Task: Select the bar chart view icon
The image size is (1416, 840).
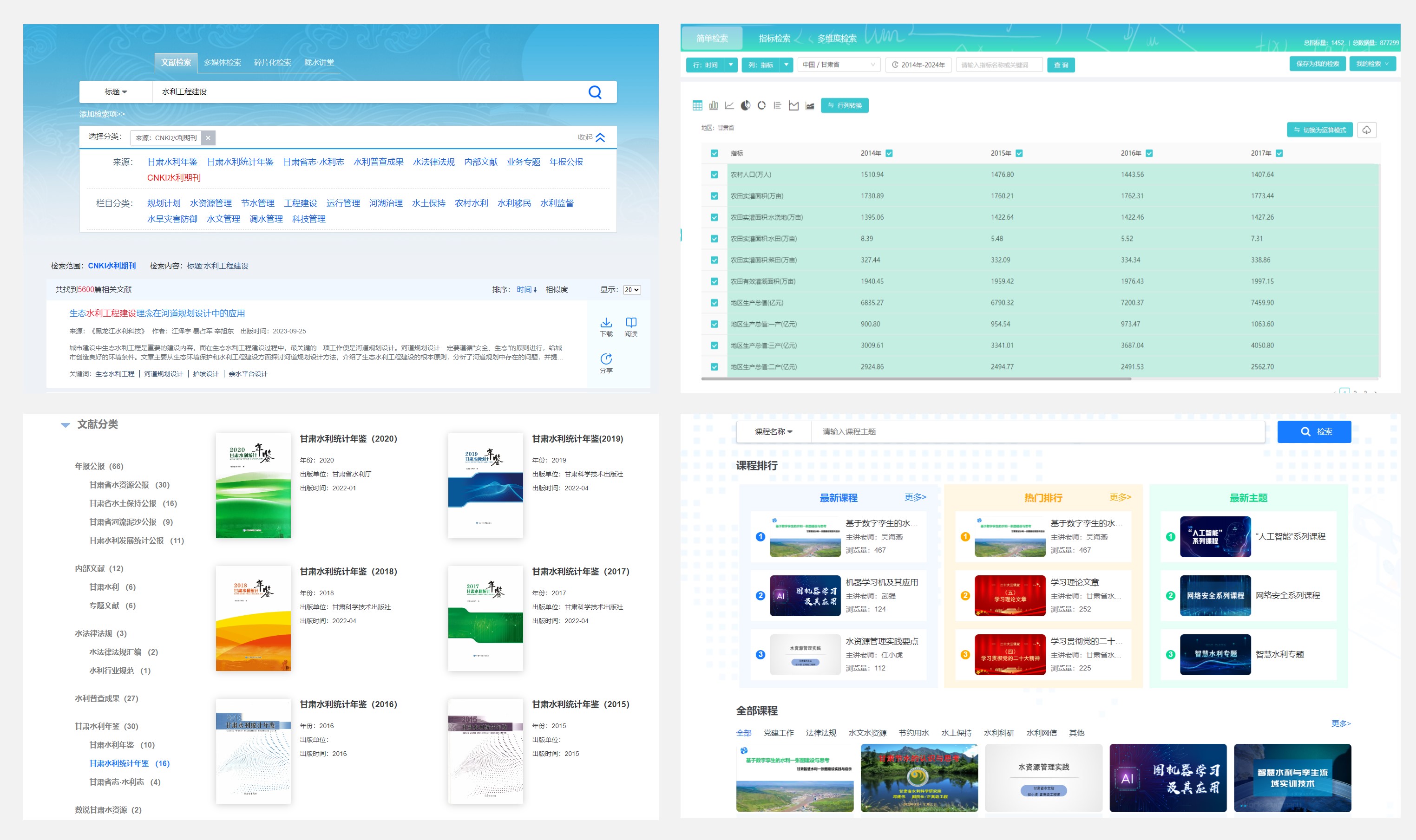Action: [x=714, y=105]
